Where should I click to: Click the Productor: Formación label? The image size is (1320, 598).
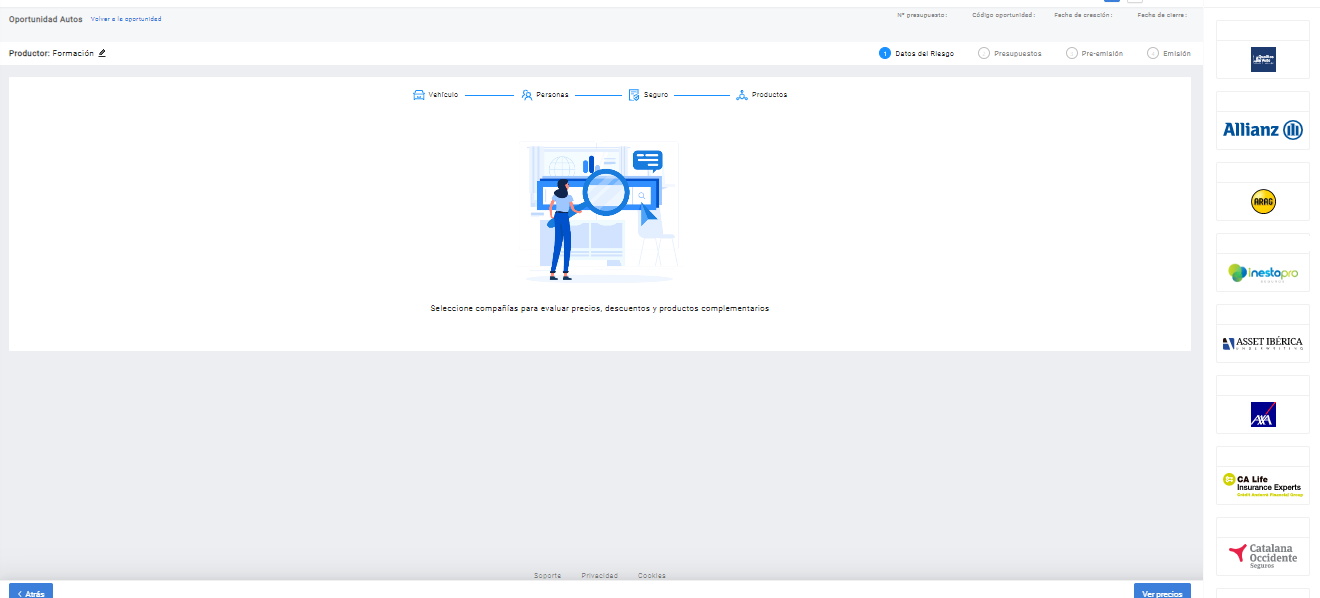pos(51,53)
